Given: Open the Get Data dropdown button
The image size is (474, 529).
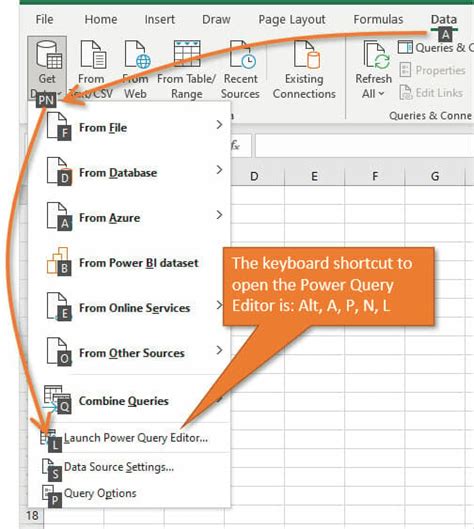Looking at the screenshot, I should point(47,68).
